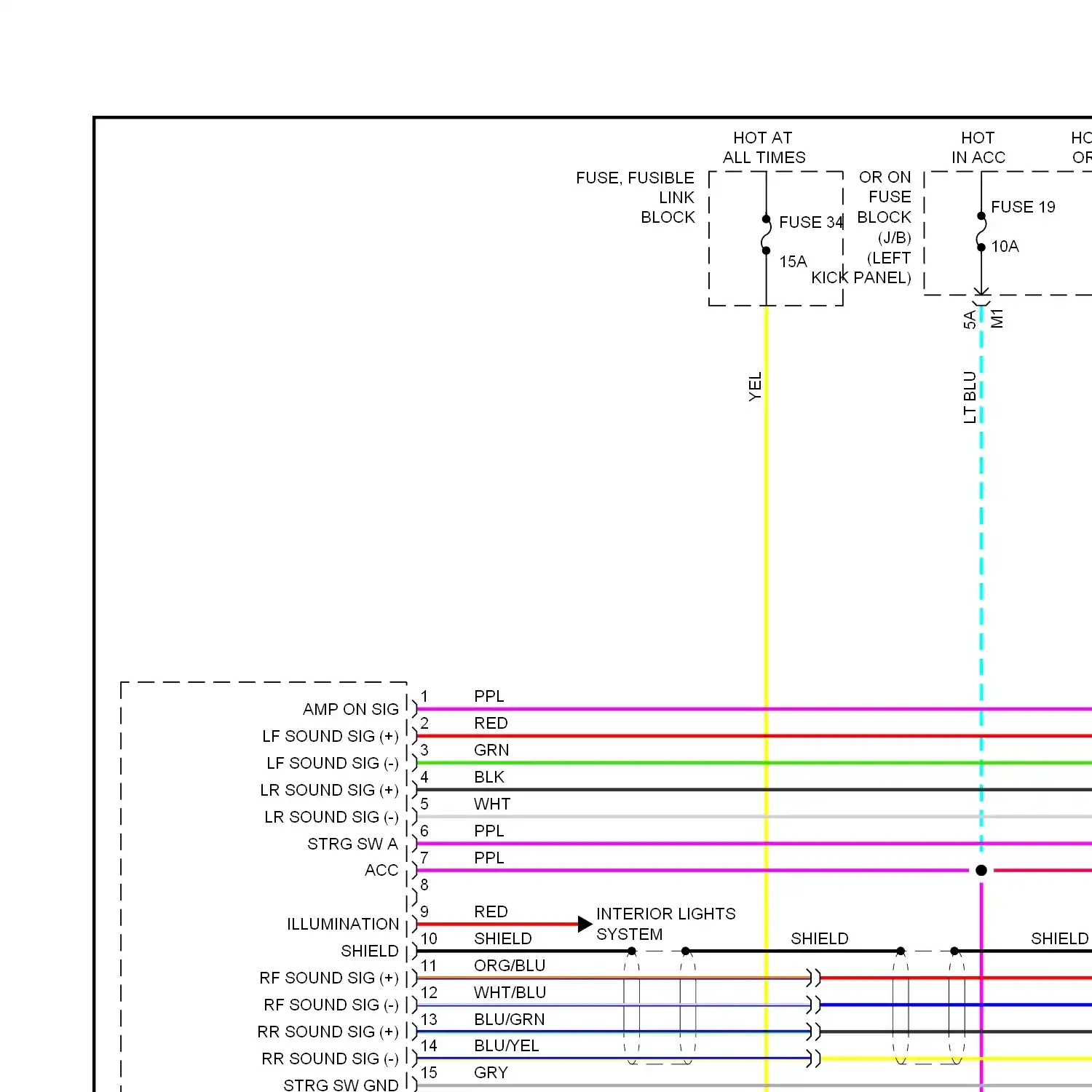Screen dimensions: 1092x1092
Task: Select the 'STRG SW A' terminal label
Action: pos(352,844)
